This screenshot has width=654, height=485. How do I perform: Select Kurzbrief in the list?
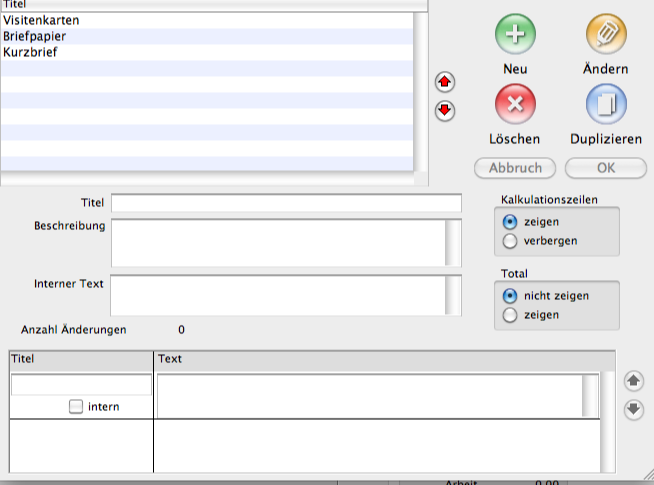pyautogui.click(x=30, y=52)
